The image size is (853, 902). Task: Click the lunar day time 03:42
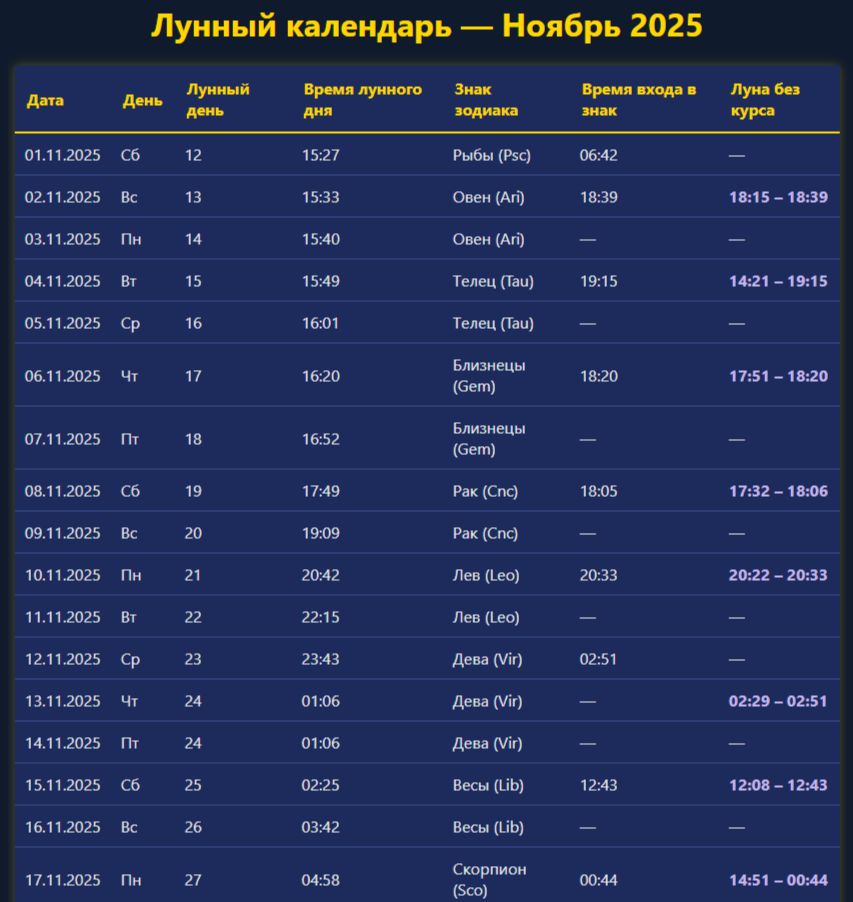tap(320, 827)
